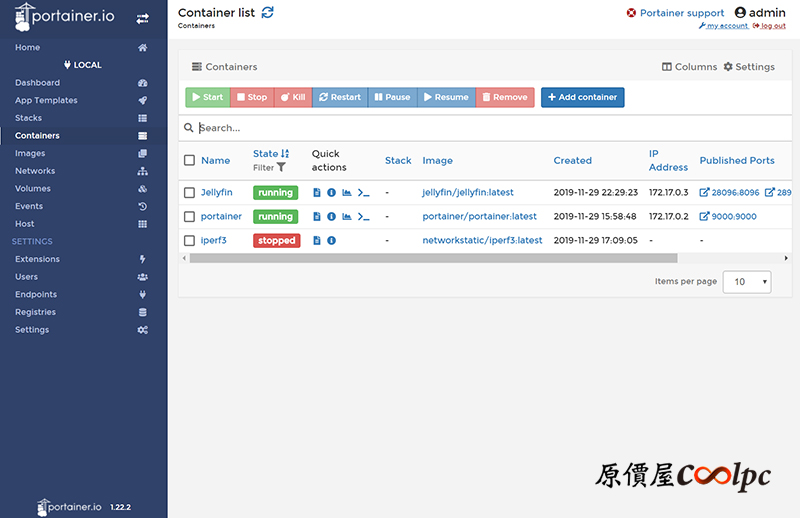800x518 pixels.
Task: Open the Jellyfin container name link
Action: pyautogui.click(x=216, y=192)
